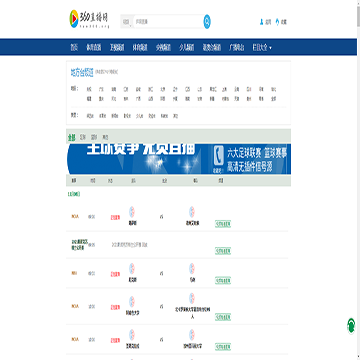Click the green back-to-top icon
Screen dimensions: 360x360
click(351, 326)
